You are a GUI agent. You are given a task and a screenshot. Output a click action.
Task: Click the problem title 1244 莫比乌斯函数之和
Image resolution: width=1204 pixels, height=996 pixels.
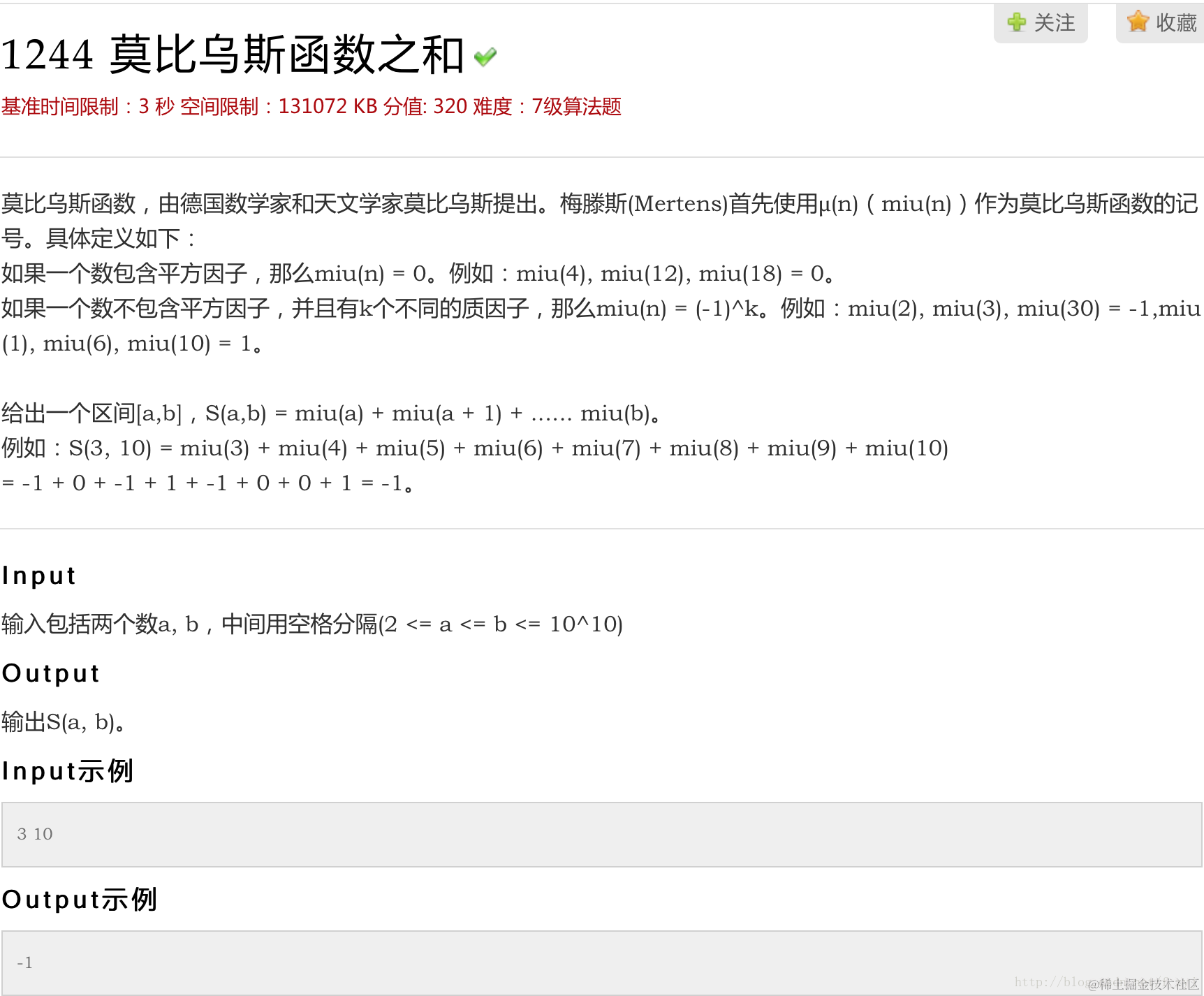coord(233,54)
